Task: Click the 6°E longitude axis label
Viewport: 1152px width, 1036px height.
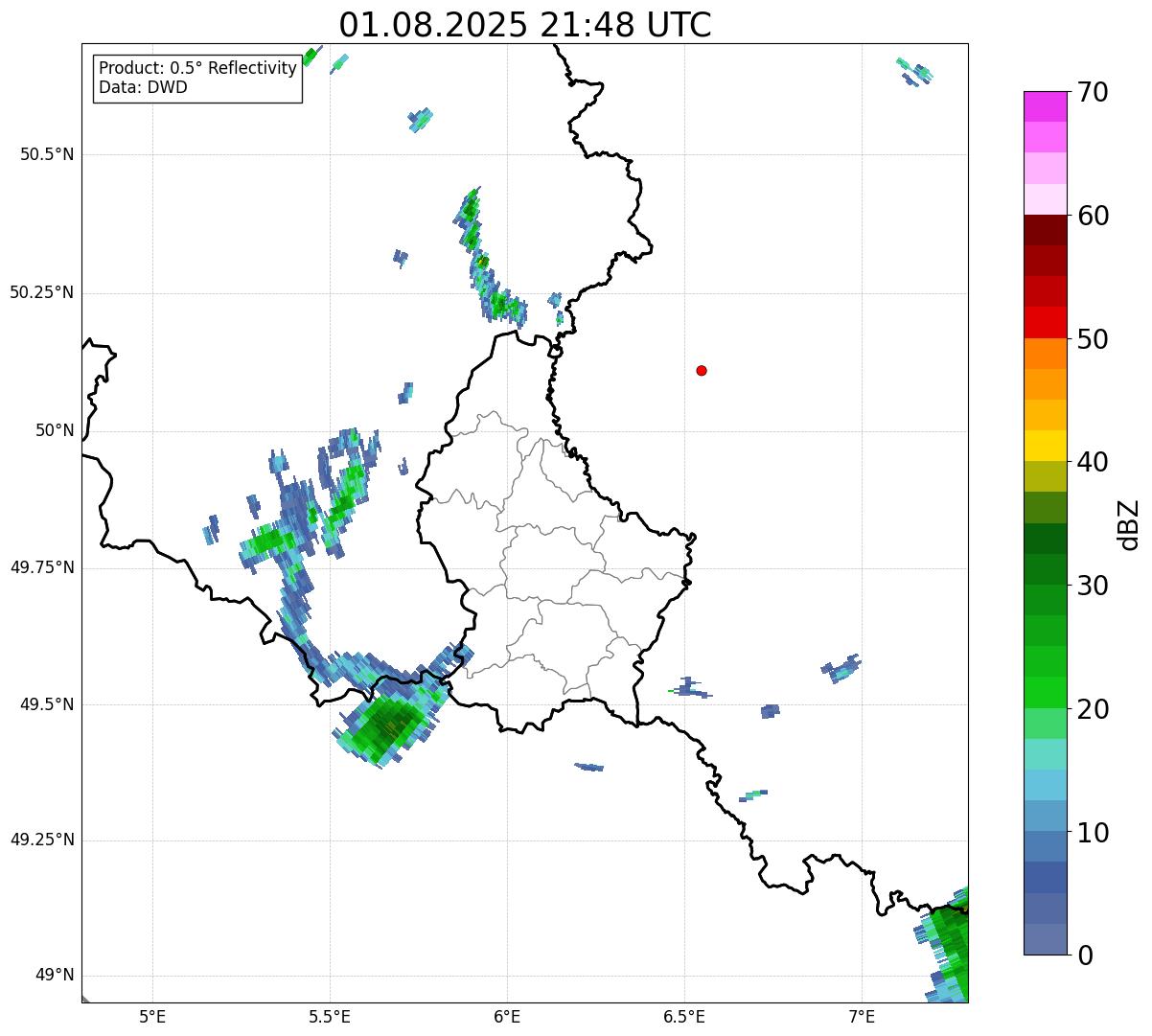Action: 507,1016
